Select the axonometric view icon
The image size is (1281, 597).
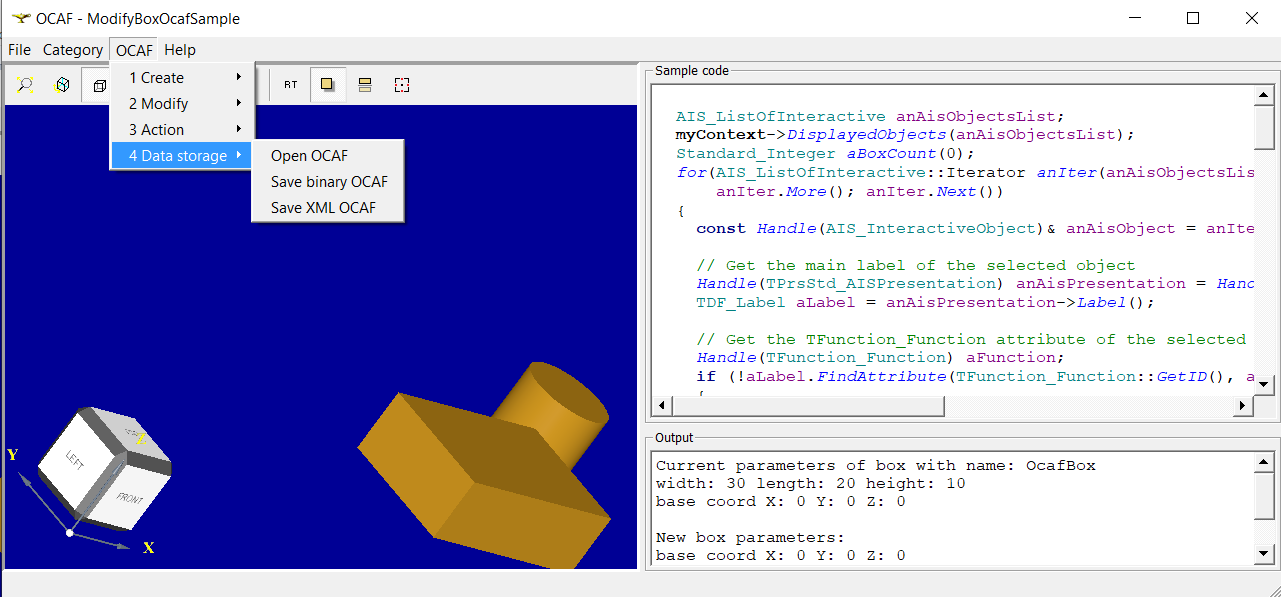tap(62, 85)
